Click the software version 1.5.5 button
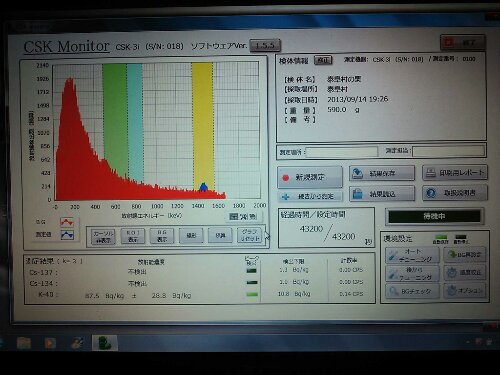This screenshot has height=375, width=500. point(265,45)
